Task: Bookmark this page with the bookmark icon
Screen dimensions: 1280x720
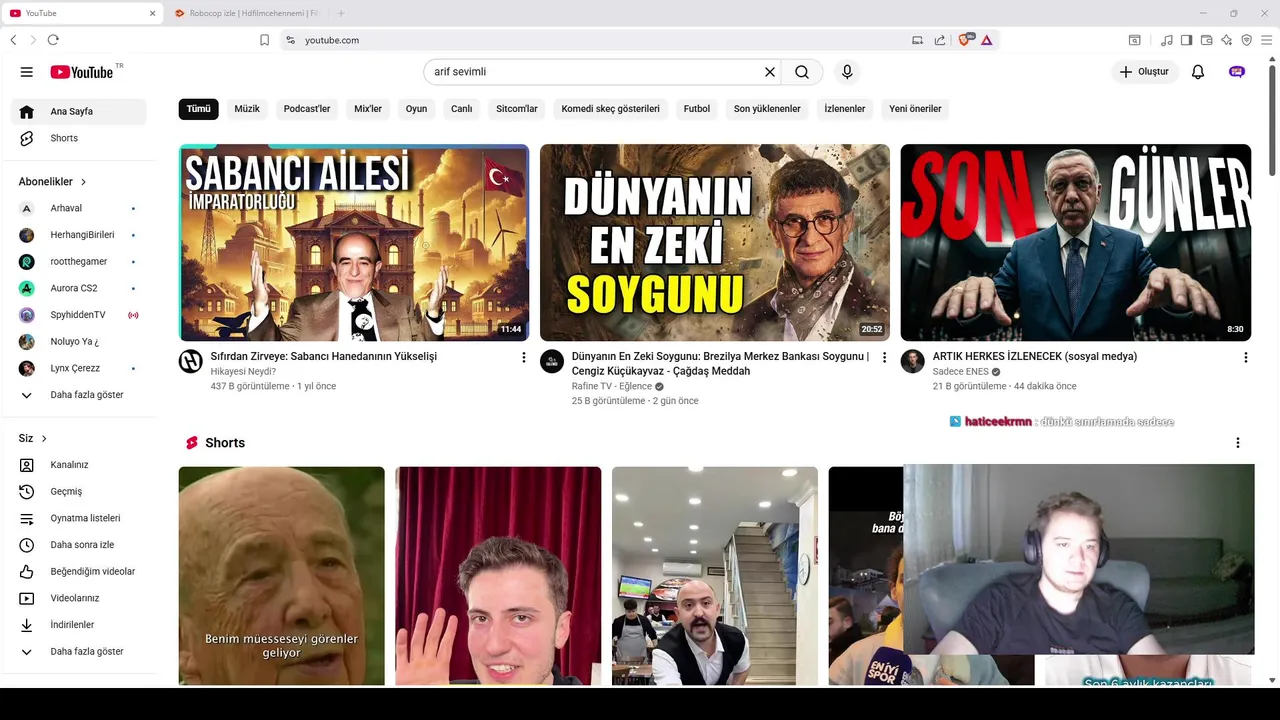Action: 264,40
